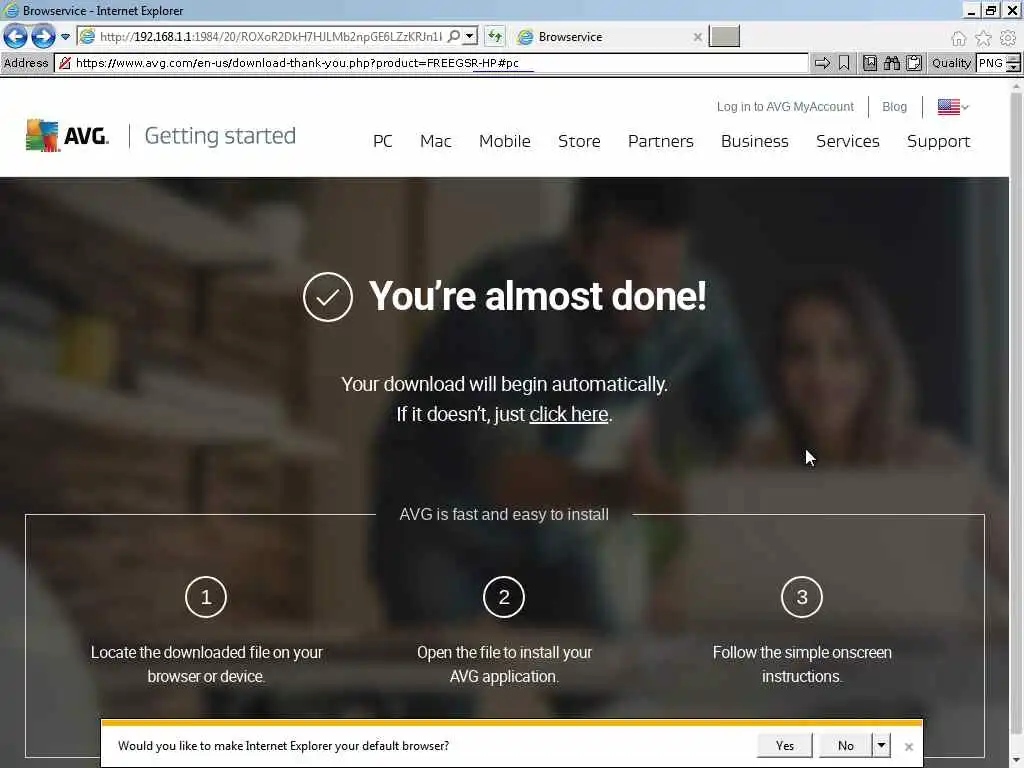
Task: Dismiss the default browser notification bar
Action: coord(908,746)
